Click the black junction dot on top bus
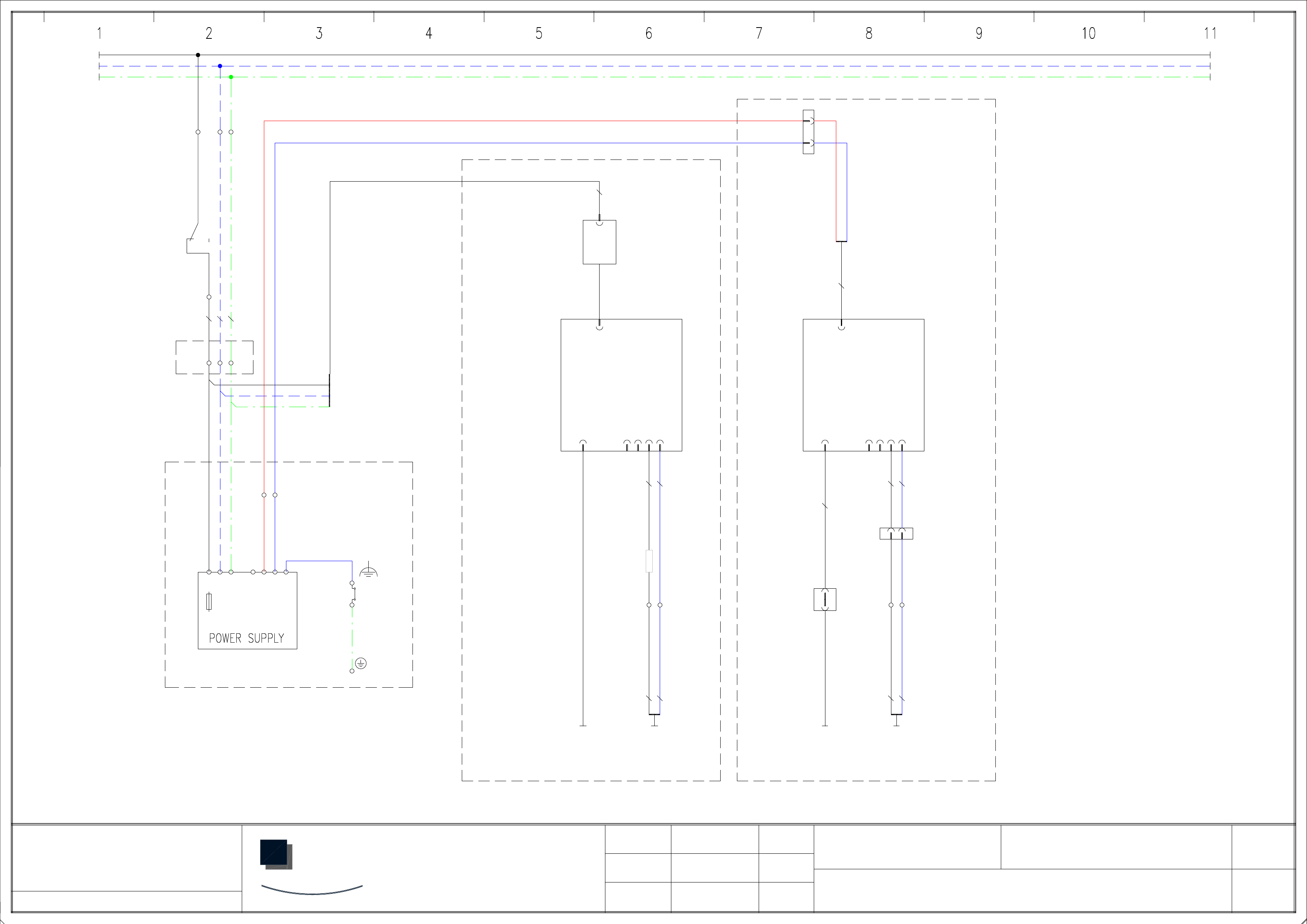 coord(198,55)
